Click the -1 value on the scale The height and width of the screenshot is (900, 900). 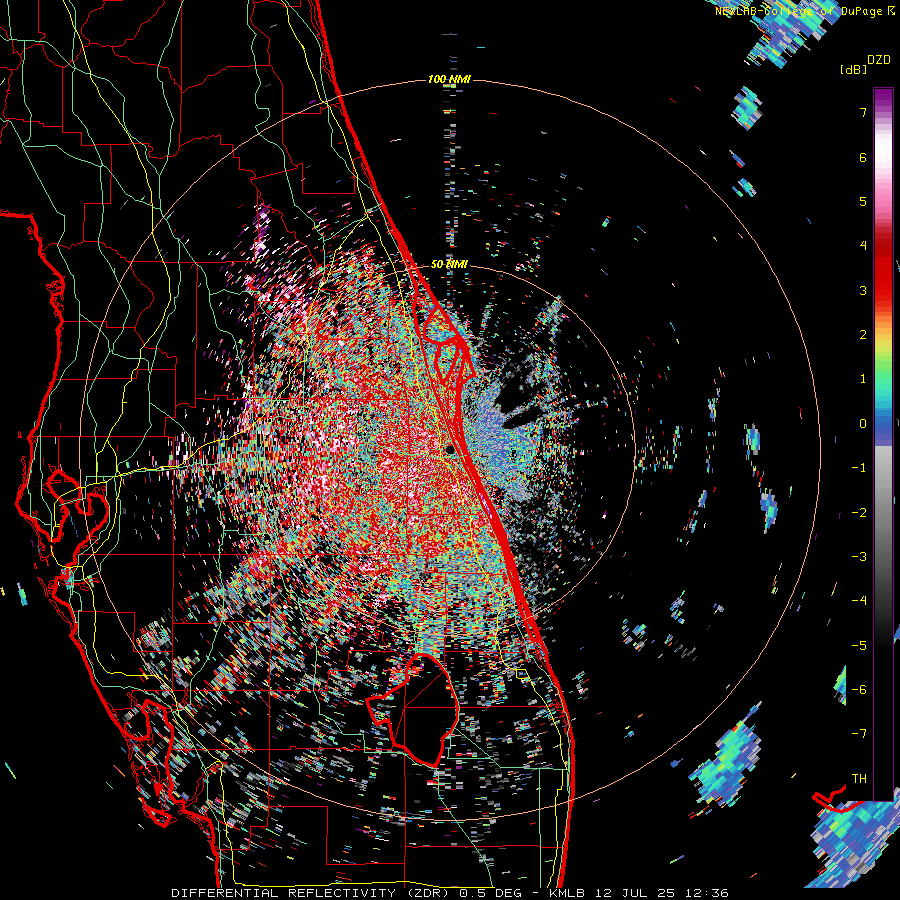859,468
